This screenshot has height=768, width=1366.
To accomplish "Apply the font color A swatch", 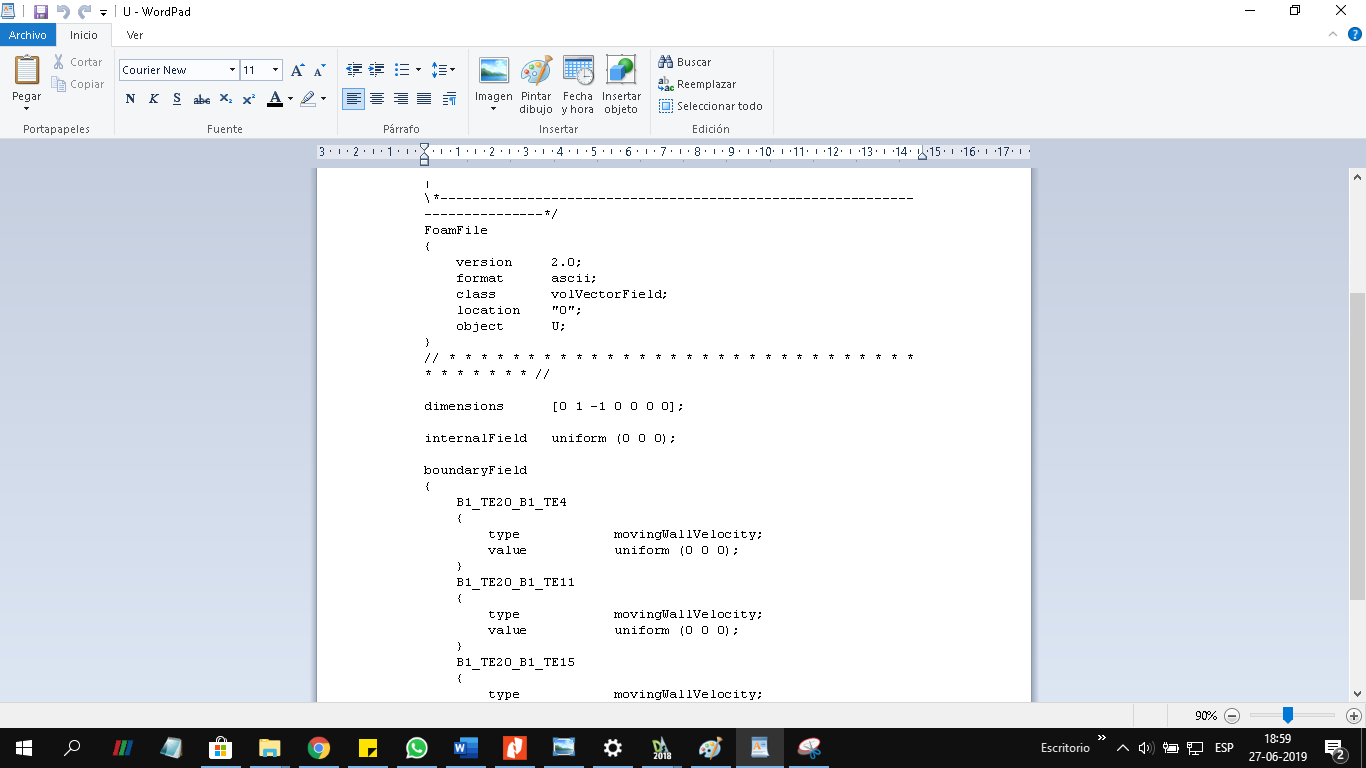I will click(275, 99).
